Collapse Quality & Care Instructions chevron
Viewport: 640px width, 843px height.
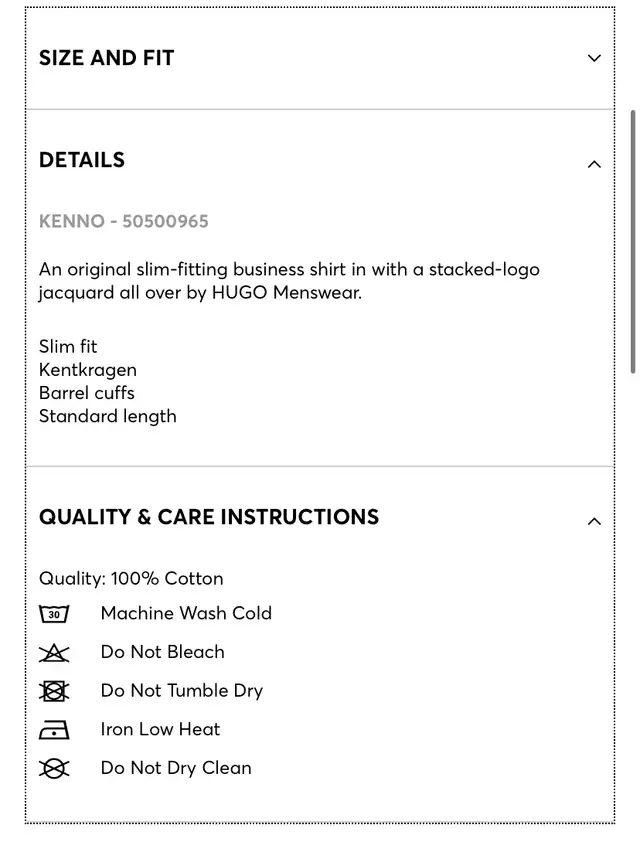pos(594,521)
